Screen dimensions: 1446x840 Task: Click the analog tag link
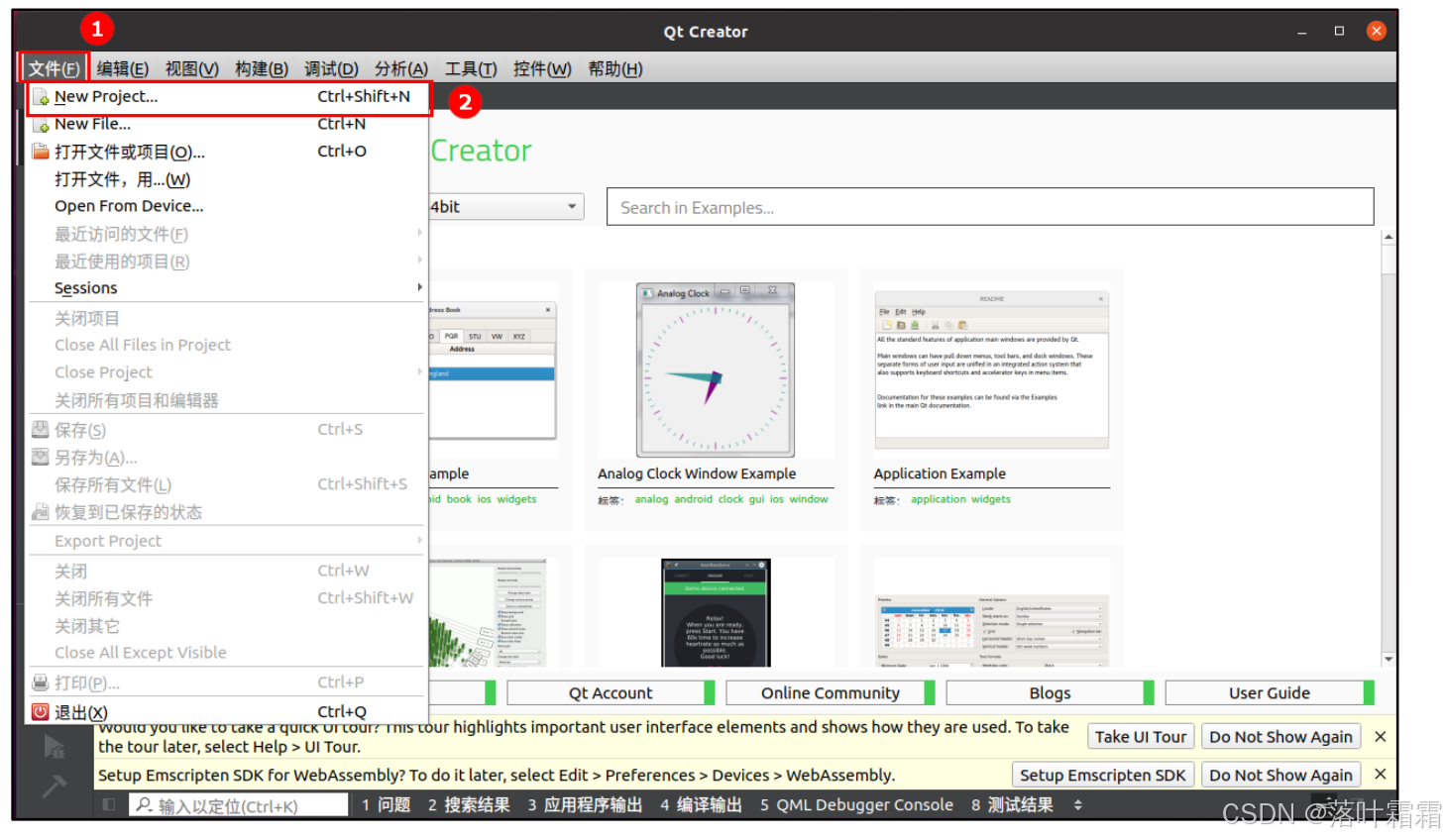click(651, 499)
